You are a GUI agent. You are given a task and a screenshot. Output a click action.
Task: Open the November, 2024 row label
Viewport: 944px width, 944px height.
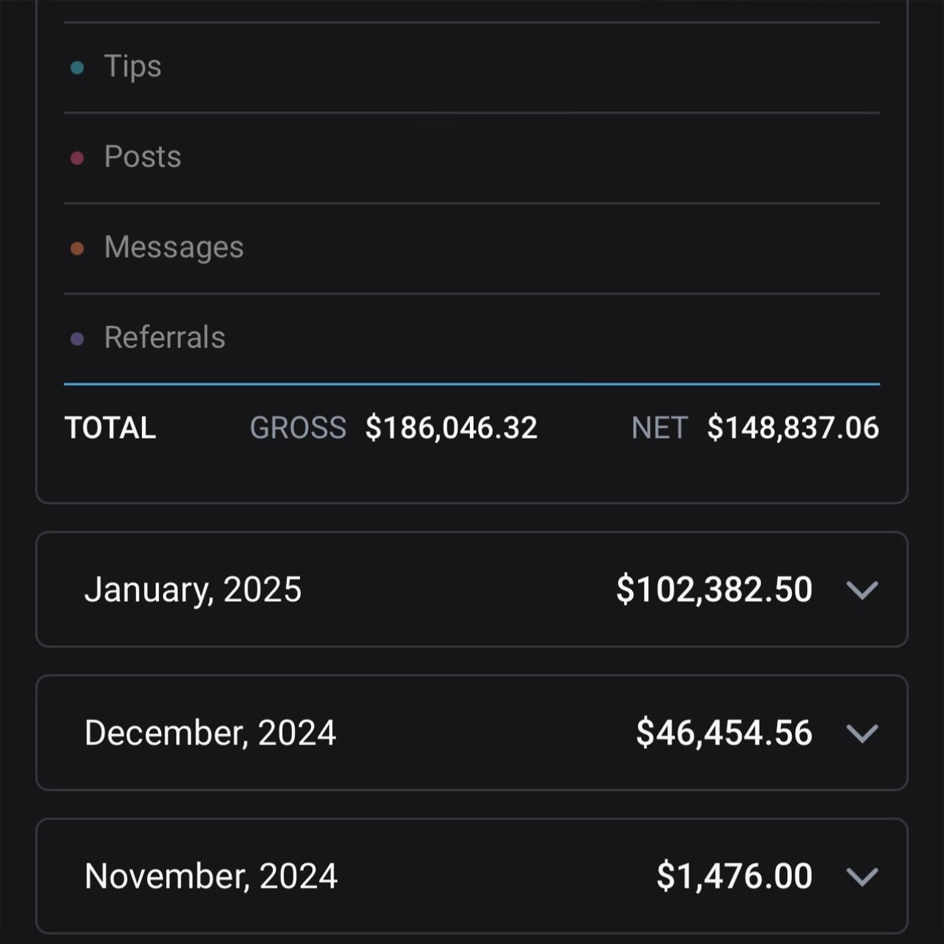point(211,877)
